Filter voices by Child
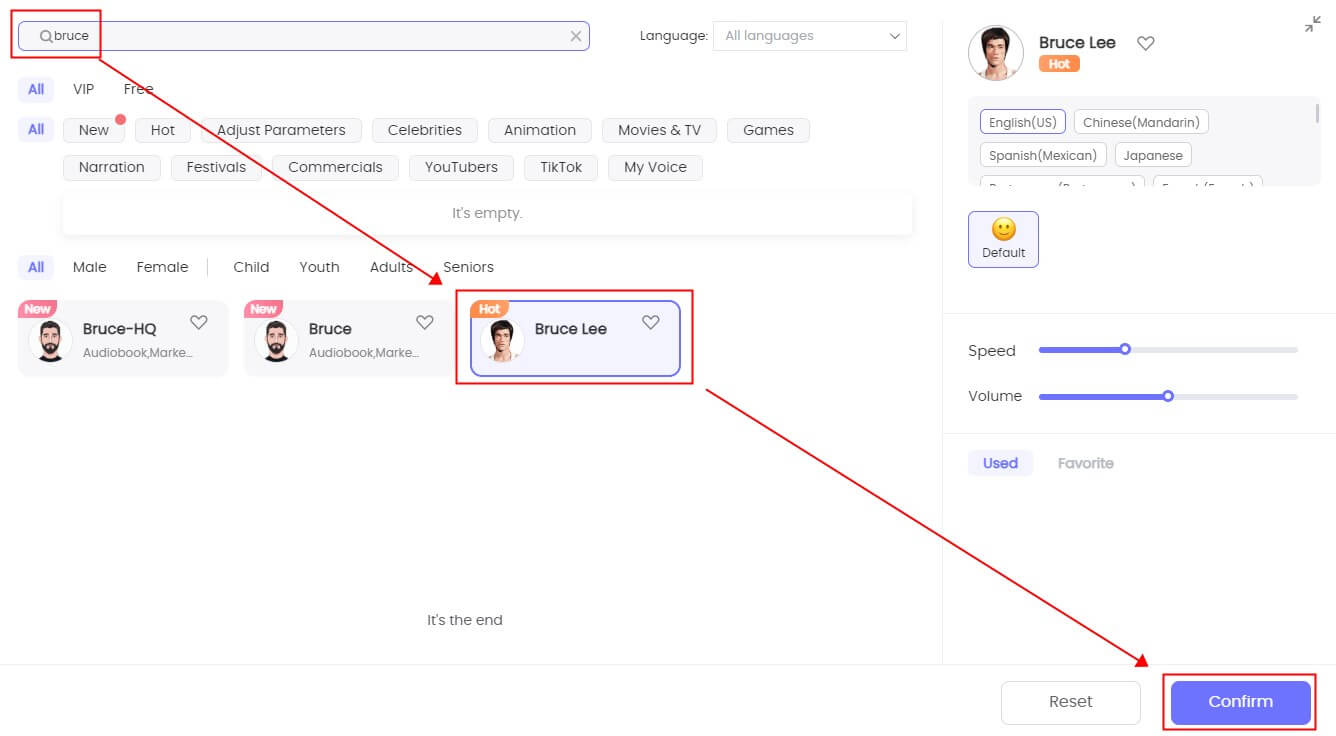Image resolution: width=1336 pixels, height=736 pixels. [251, 267]
